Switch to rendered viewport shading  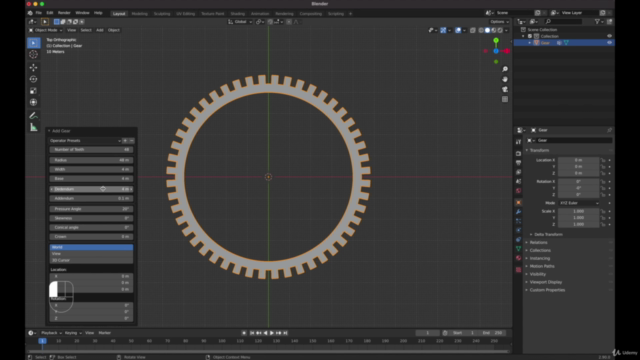tap(500, 30)
